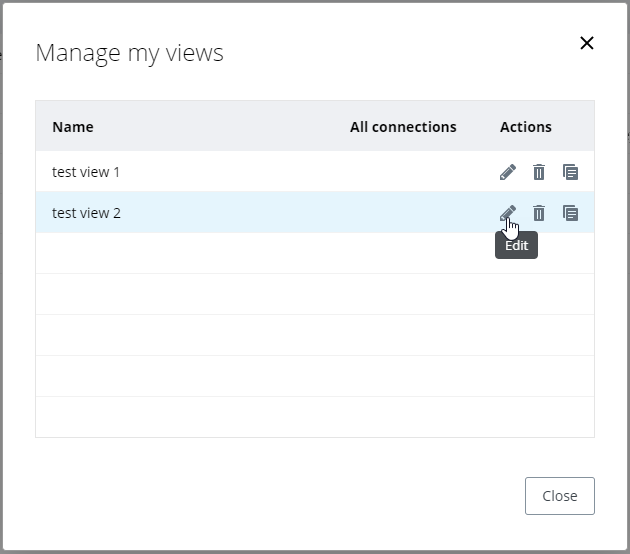Click the pencil edit icon for test view 1

tap(508, 172)
